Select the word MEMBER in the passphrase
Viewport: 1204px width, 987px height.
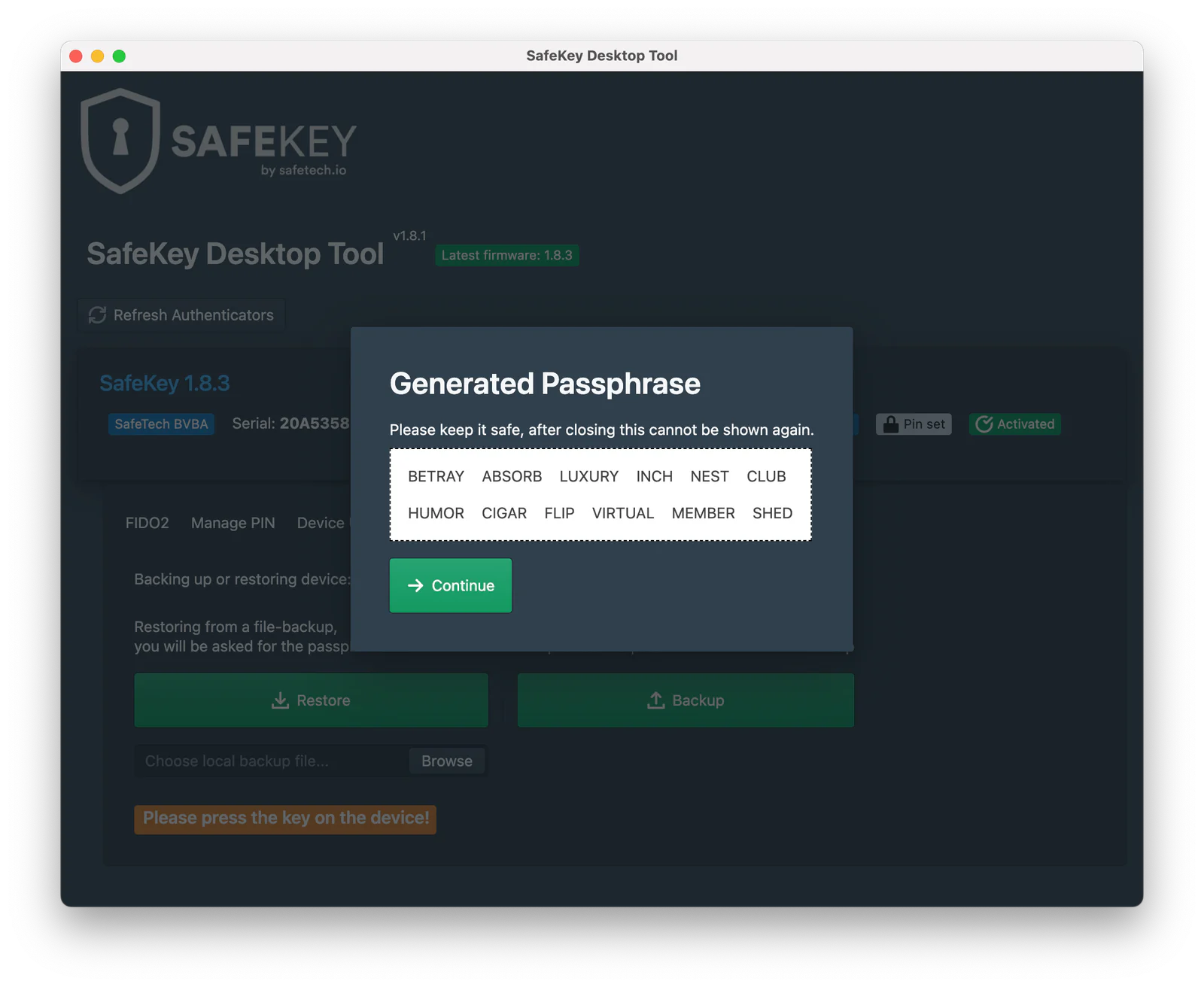[x=704, y=513]
